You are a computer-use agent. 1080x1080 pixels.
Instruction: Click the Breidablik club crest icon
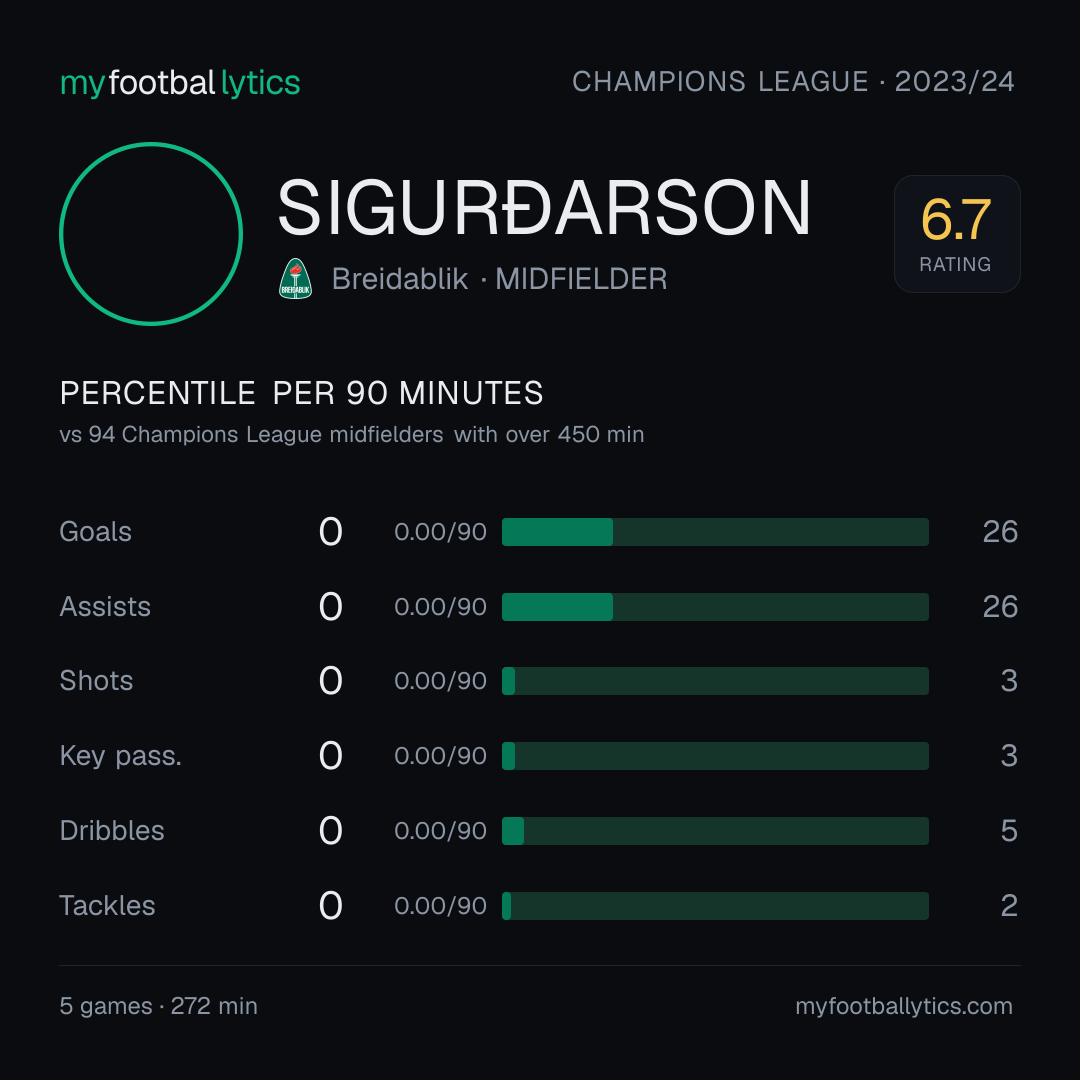[x=295, y=278]
